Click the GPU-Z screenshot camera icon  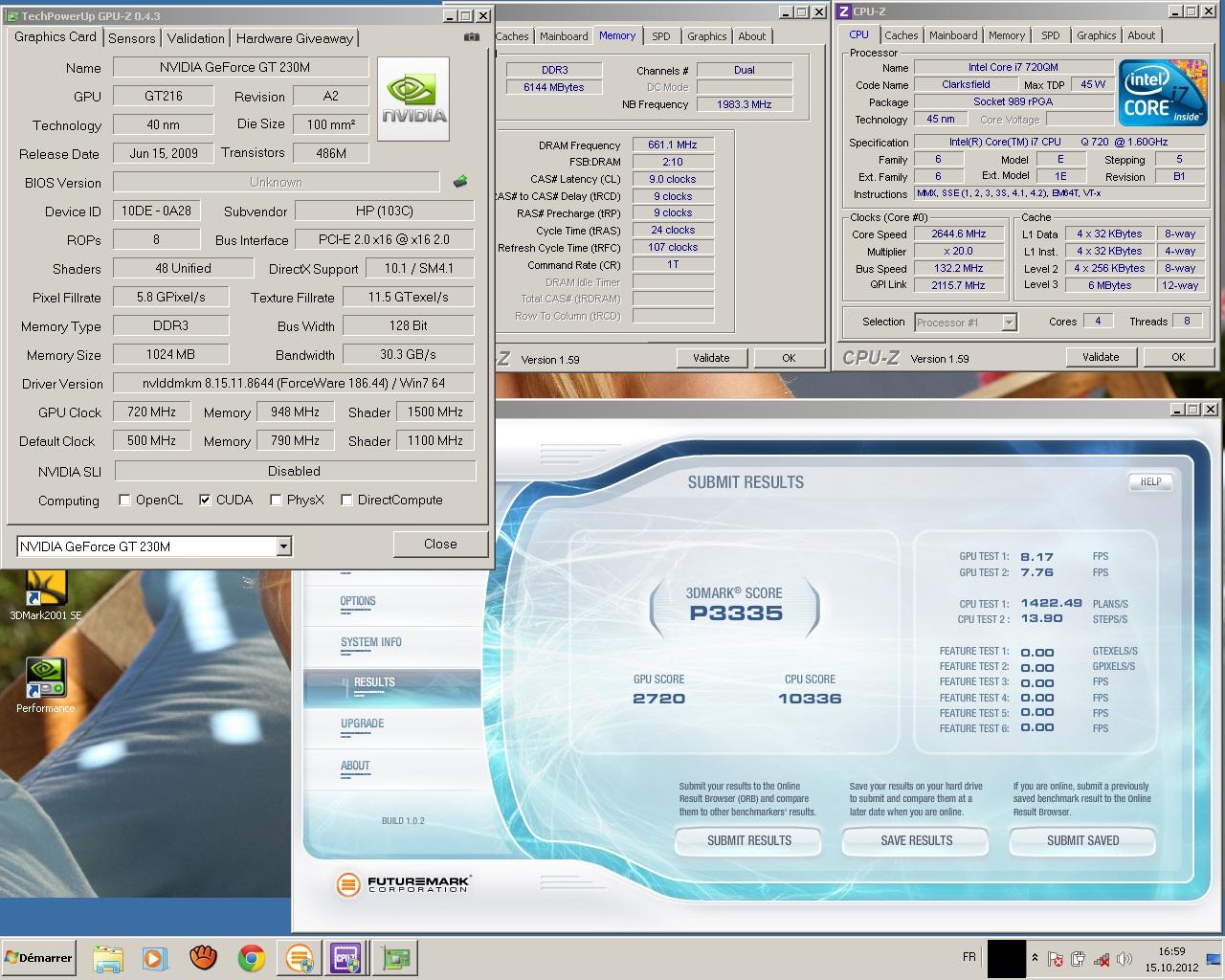(x=472, y=37)
